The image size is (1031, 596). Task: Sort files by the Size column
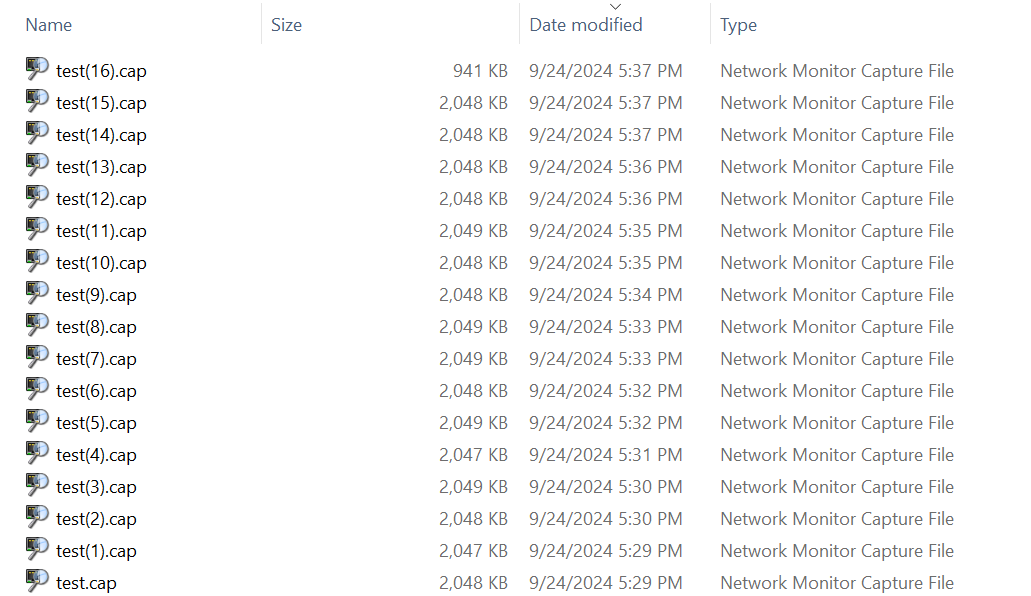tap(286, 25)
